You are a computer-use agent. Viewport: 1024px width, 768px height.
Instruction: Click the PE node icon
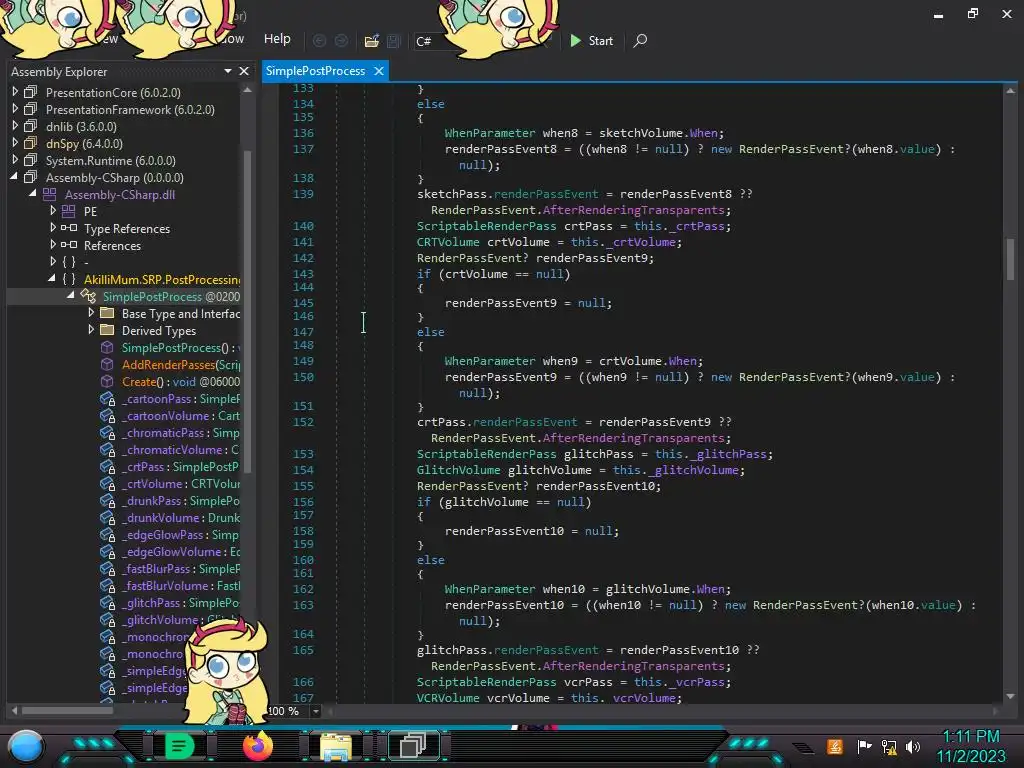(69, 211)
